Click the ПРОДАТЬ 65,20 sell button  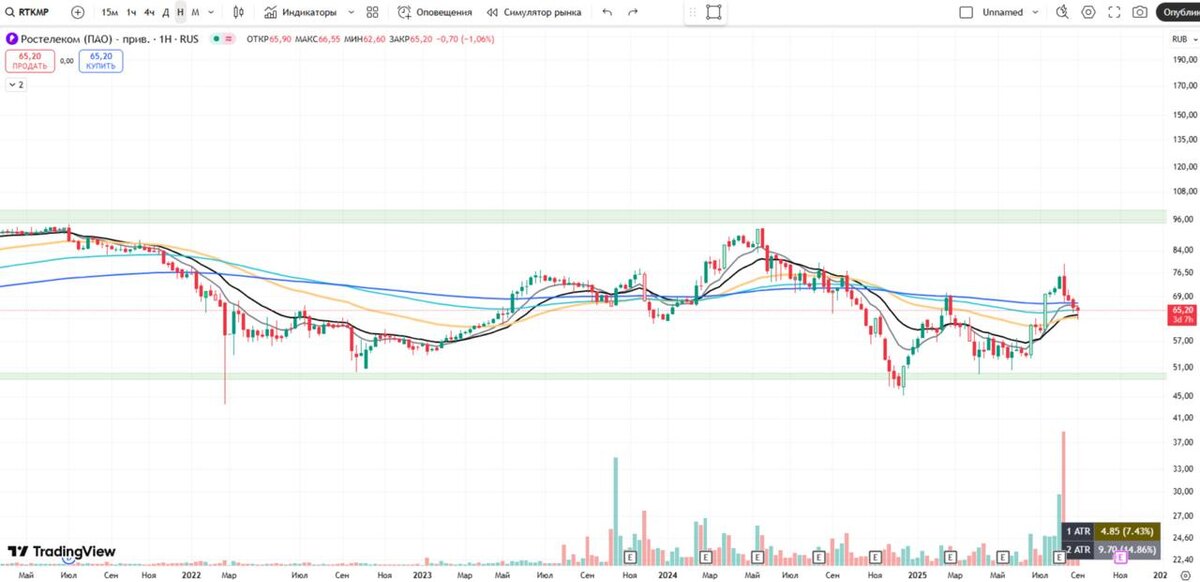click(30, 60)
